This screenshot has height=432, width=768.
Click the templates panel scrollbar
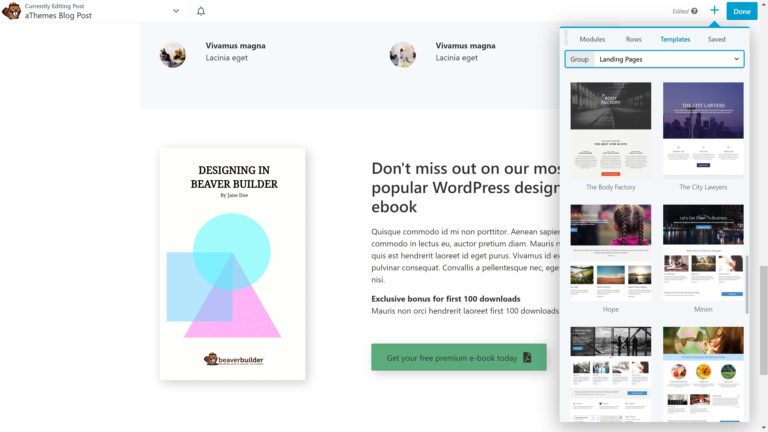tap(746, 284)
